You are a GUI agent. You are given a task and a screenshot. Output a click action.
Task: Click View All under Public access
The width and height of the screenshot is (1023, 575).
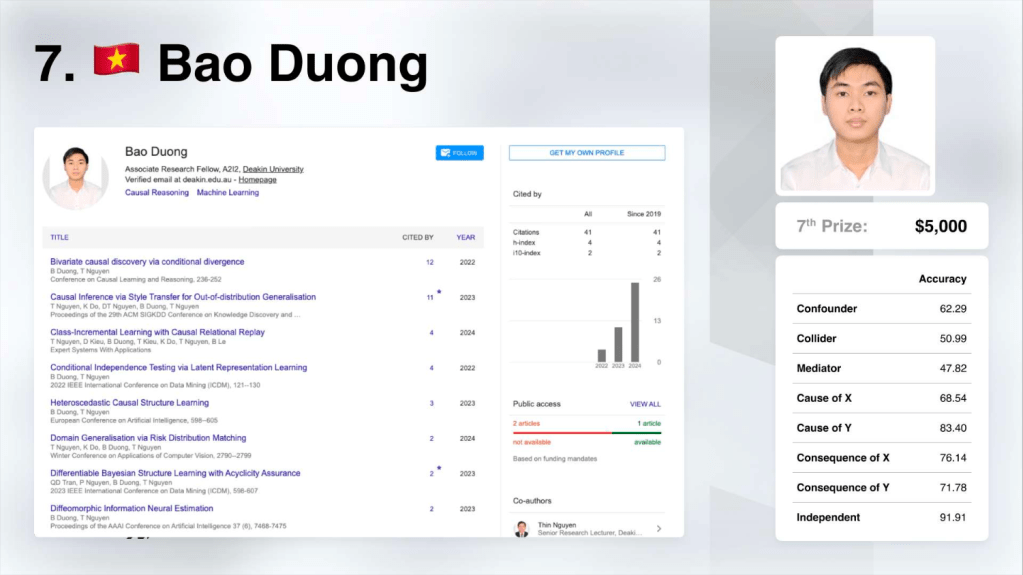coord(645,404)
